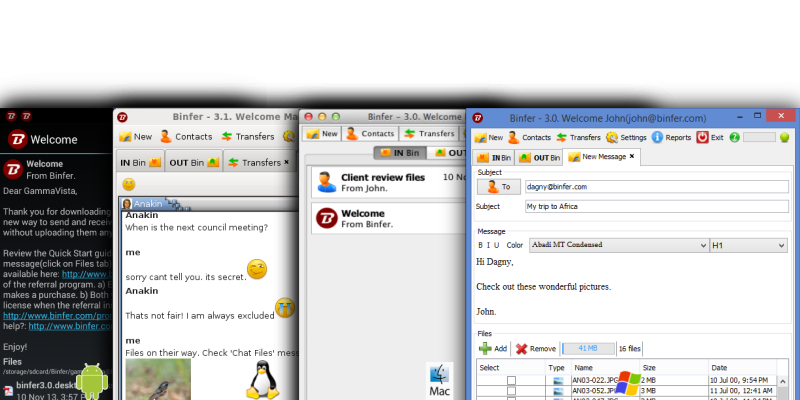Click the red Exit power icon
Image resolution: width=800 pixels, height=400 pixels.
(x=703, y=137)
